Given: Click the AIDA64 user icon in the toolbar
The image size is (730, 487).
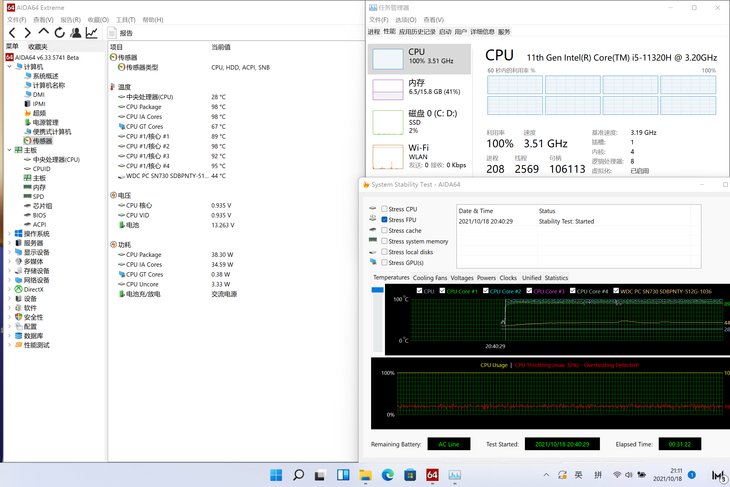Looking at the screenshot, I should tap(75, 33).
